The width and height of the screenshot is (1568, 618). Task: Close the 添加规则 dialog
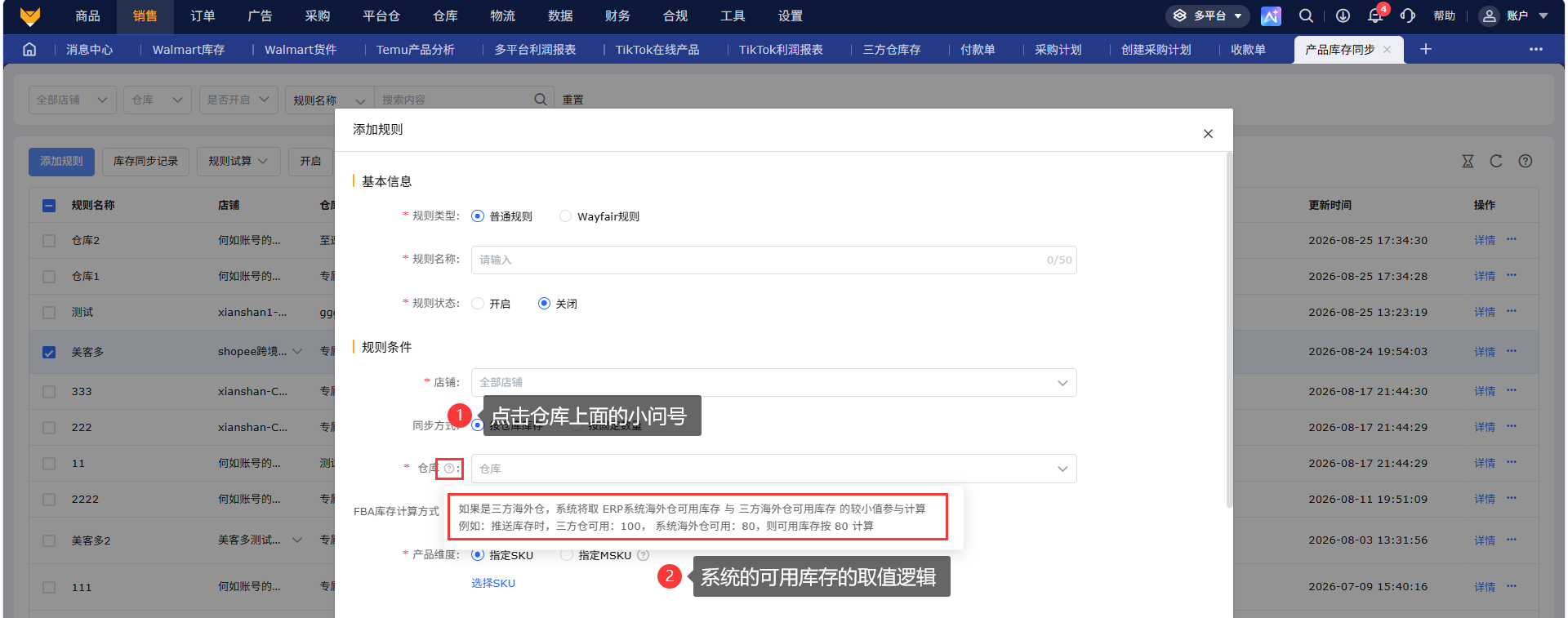coord(1208,133)
